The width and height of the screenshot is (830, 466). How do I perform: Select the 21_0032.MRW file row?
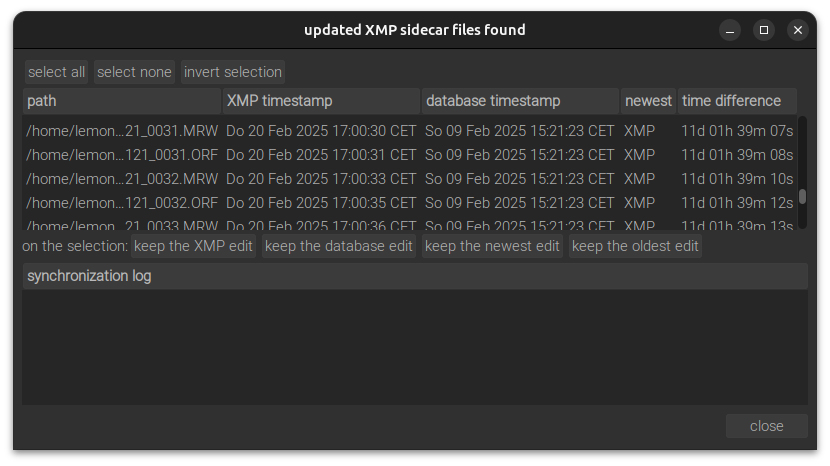tap(410, 179)
